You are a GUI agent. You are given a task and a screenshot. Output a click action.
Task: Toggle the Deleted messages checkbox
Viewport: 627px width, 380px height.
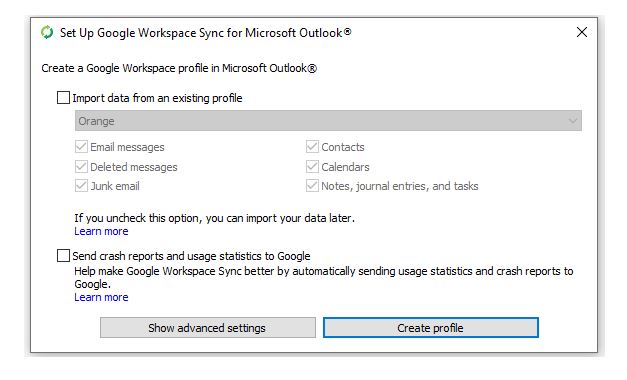pos(81,166)
